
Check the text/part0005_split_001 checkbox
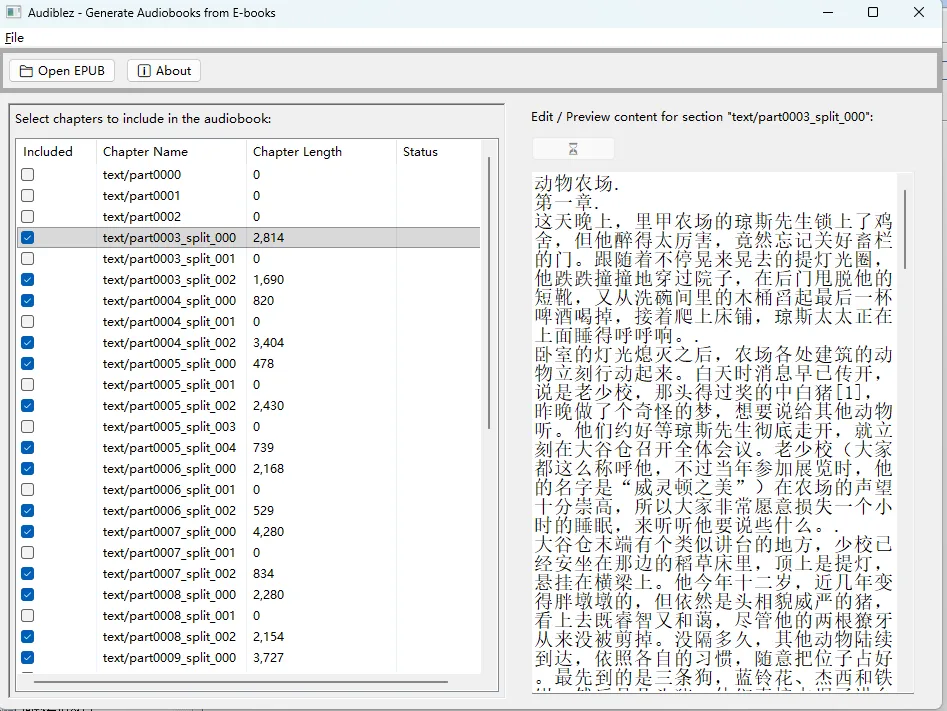click(x=27, y=384)
